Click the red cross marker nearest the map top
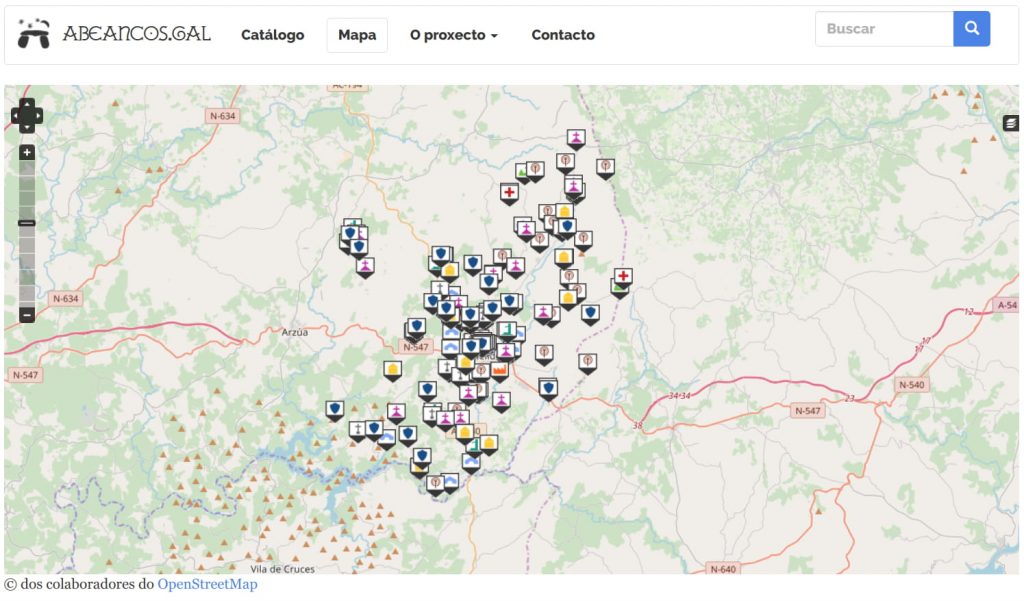Viewport: 1024px width, 601px height. pos(509,192)
